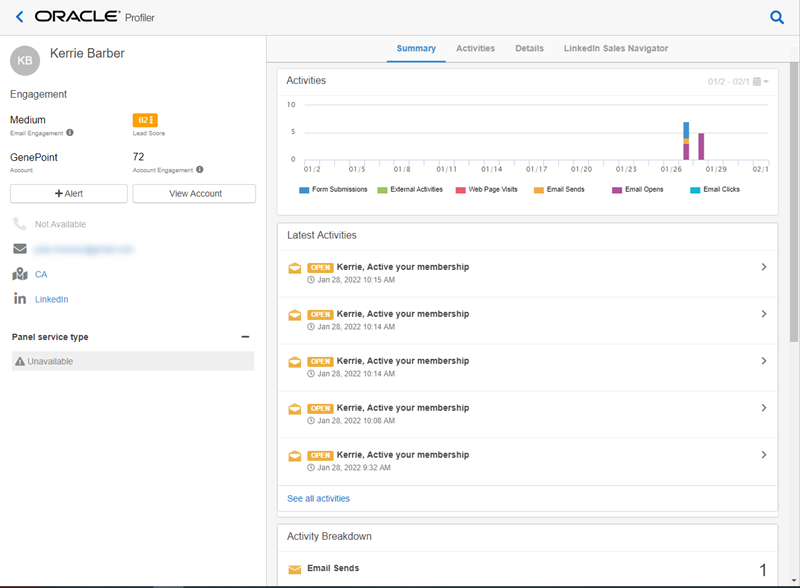The height and width of the screenshot is (588, 800).
Task: Click the blurred email address link
Action: (x=84, y=249)
